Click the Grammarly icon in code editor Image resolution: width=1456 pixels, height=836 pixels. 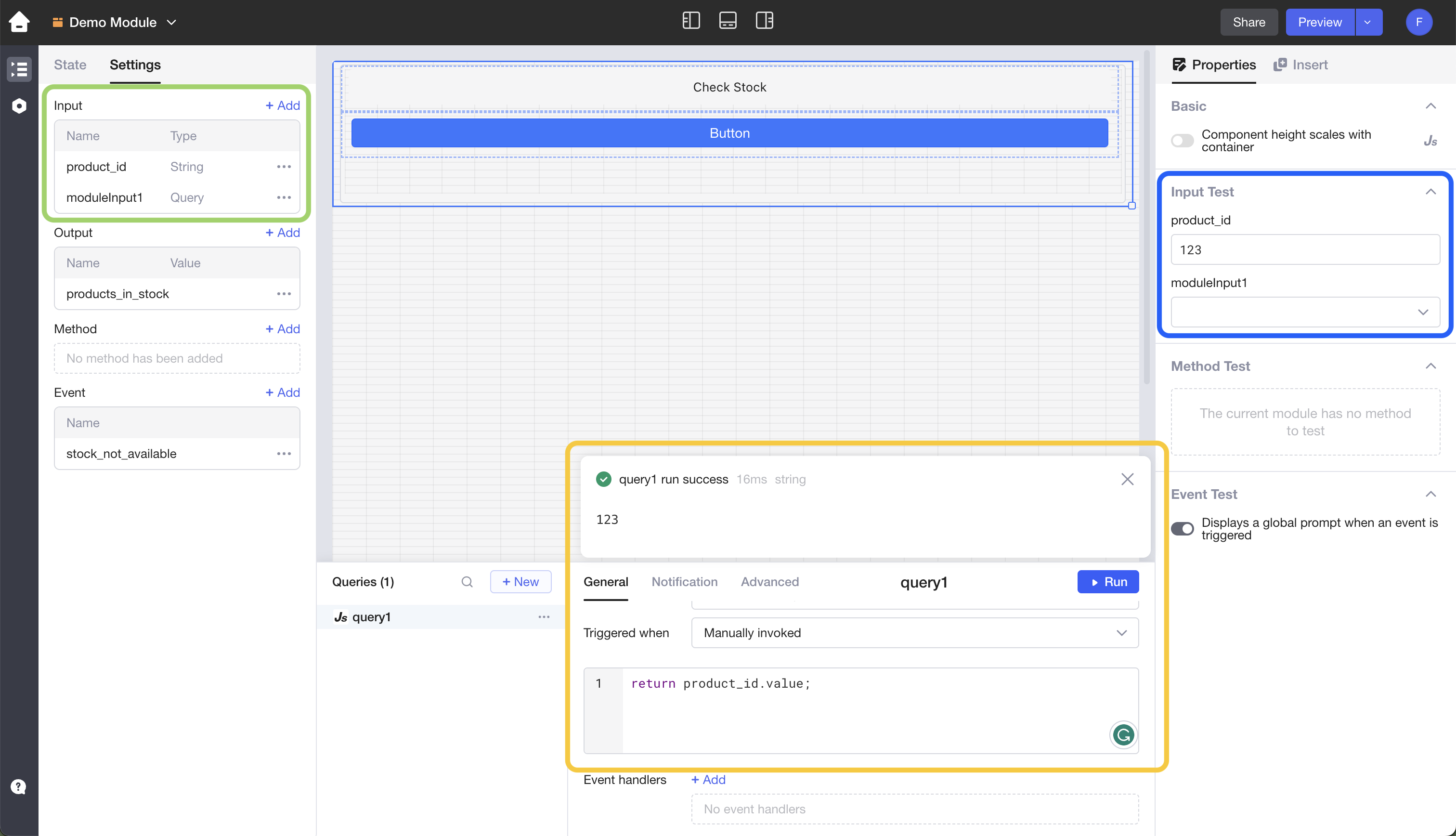coord(1123,734)
